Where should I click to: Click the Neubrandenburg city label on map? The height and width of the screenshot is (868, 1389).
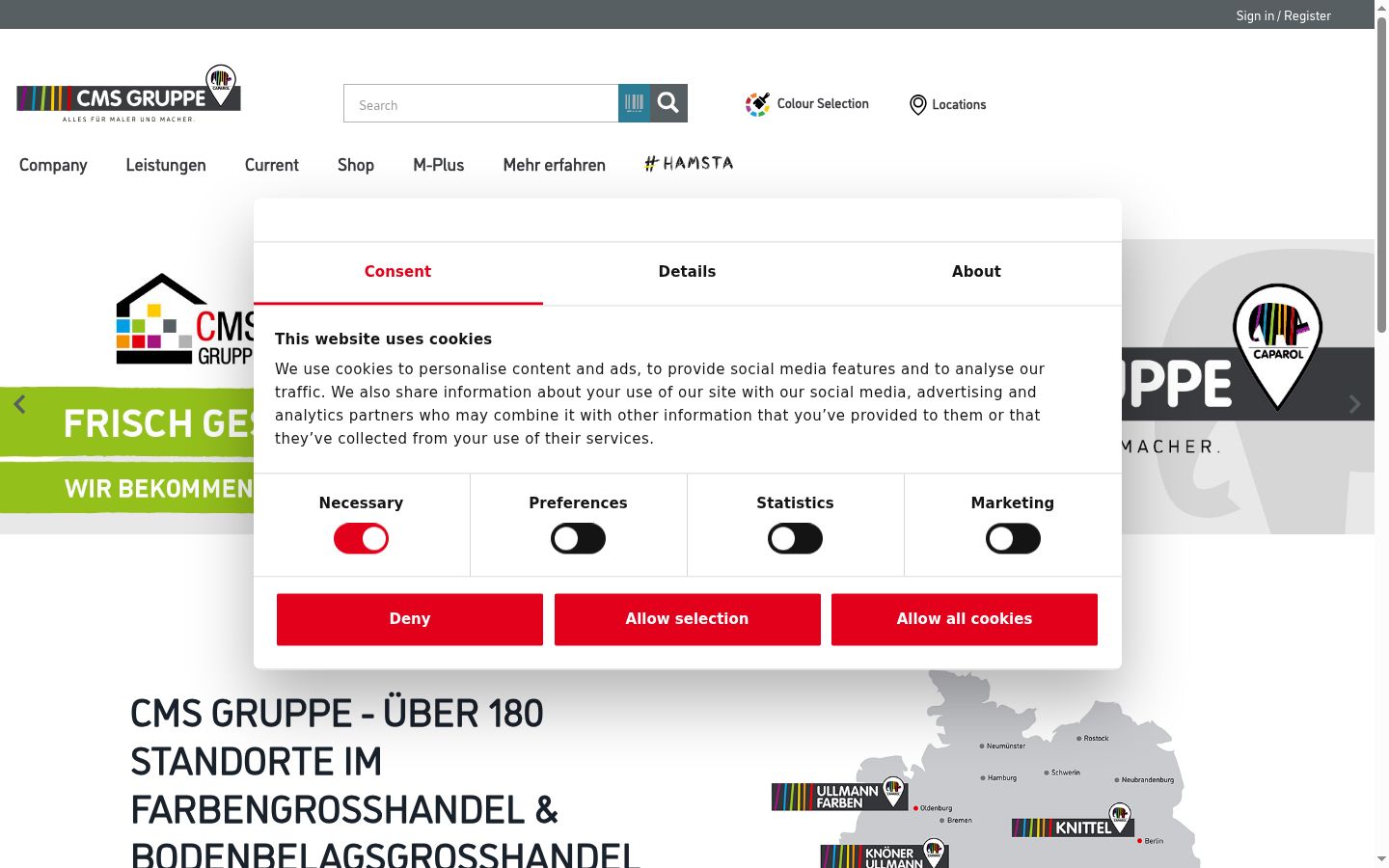pyautogui.click(x=1148, y=779)
